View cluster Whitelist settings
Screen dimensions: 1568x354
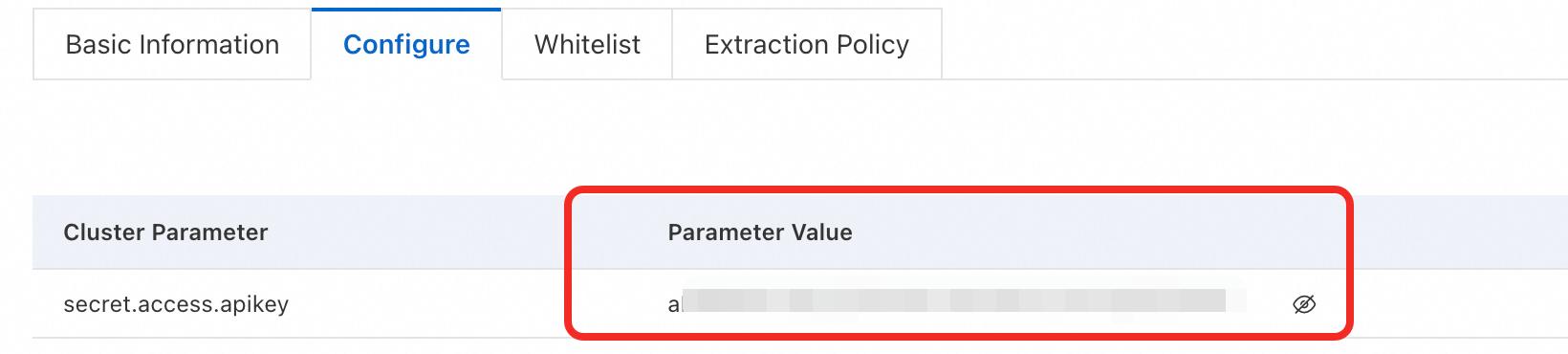[587, 44]
